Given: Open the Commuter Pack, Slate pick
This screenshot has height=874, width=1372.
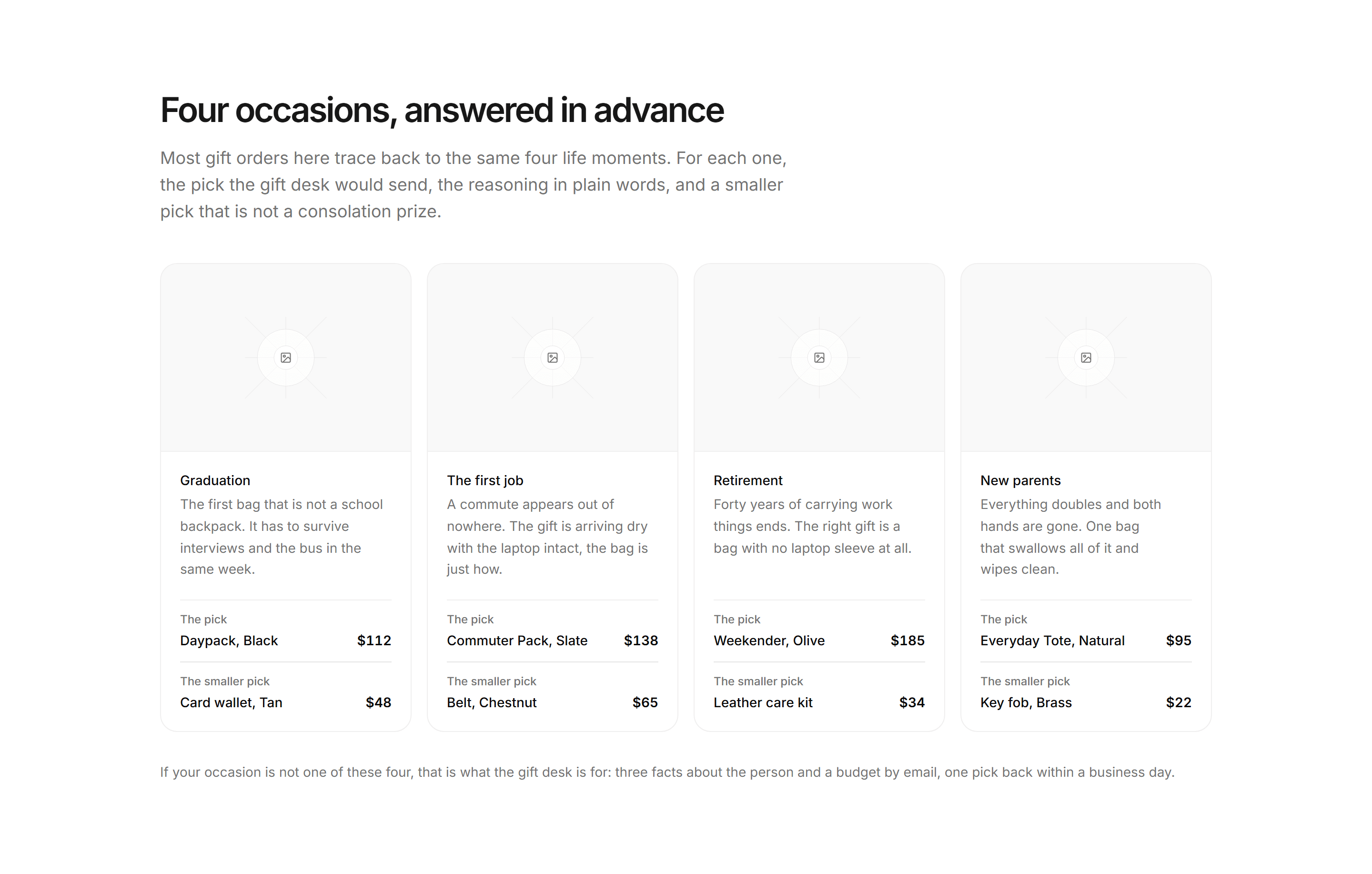Looking at the screenshot, I should [517, 640].
